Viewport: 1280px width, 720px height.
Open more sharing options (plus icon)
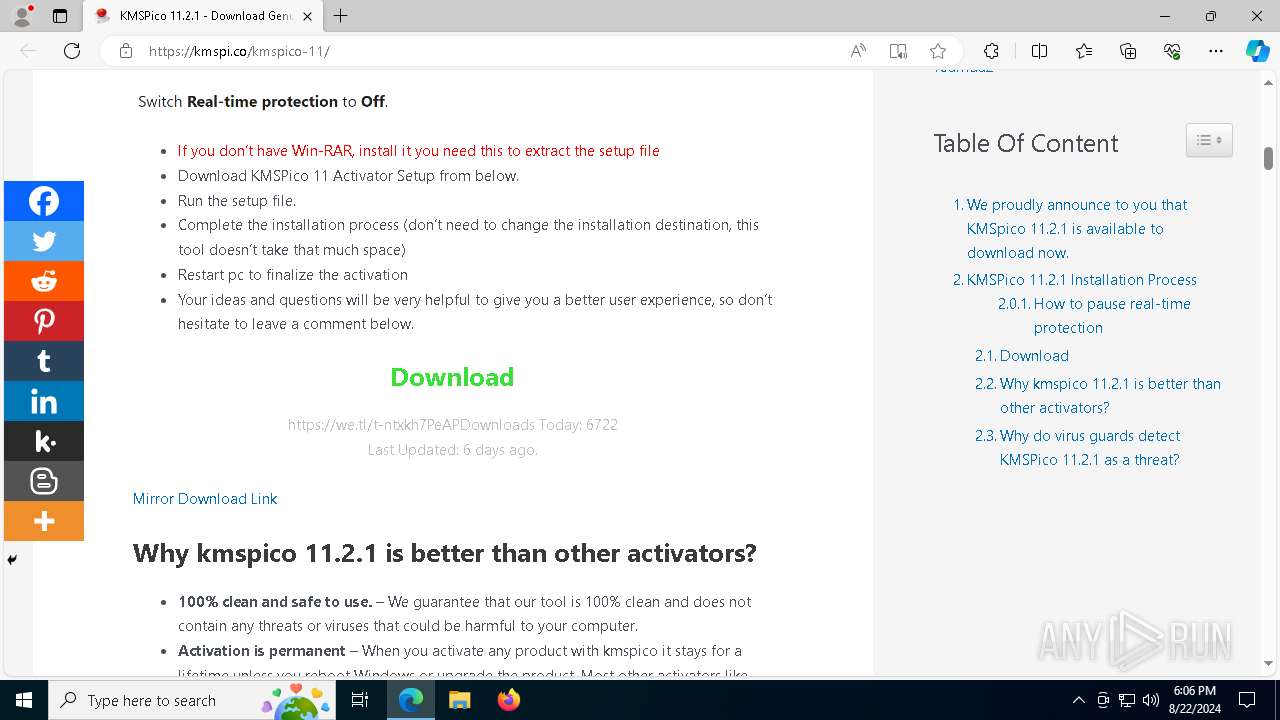pyautogui.click(x=44, y=521)
